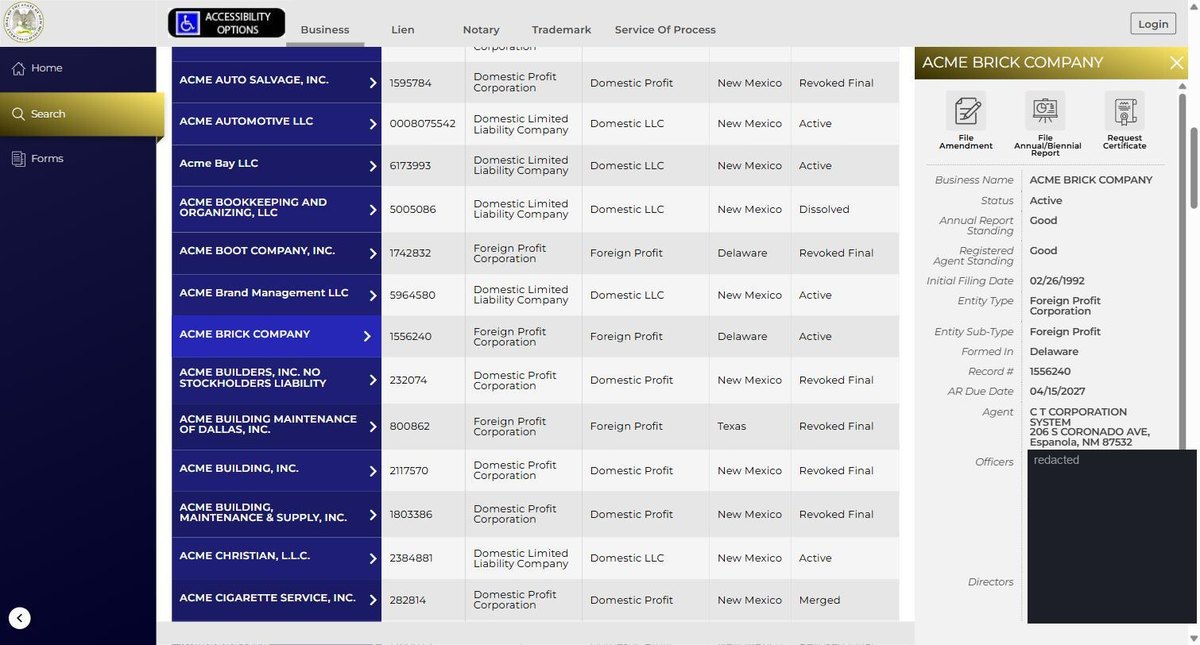Click the Texas formed-in cell
This screenshot has height=645, width=1200.
coord(732,426)
